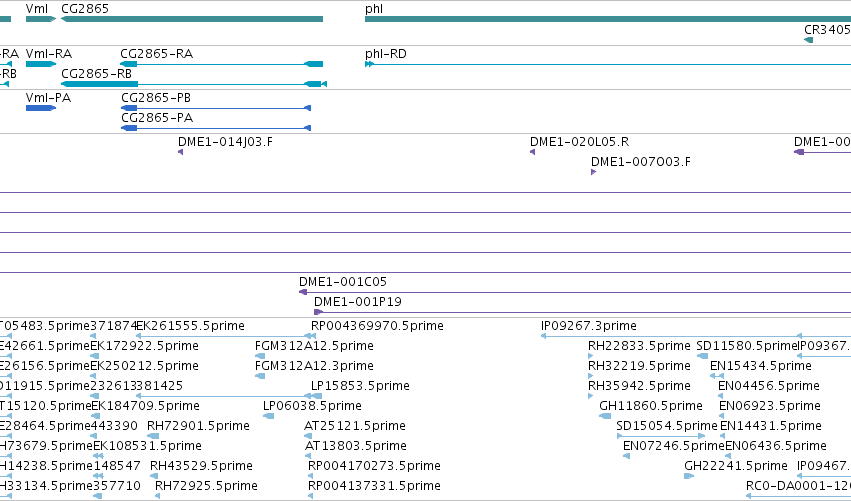Click the CG2865-PA protein feature
The image size is (851, 501).
pos(216,128)
